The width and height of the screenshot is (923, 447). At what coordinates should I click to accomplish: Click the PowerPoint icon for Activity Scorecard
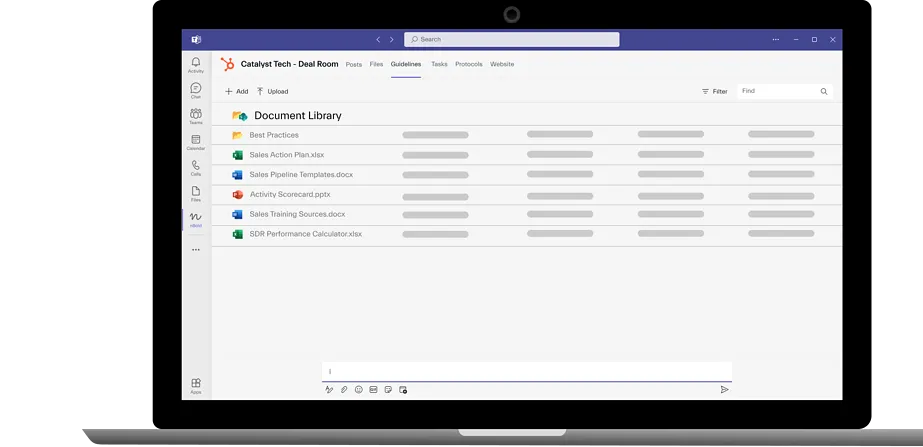237,194
